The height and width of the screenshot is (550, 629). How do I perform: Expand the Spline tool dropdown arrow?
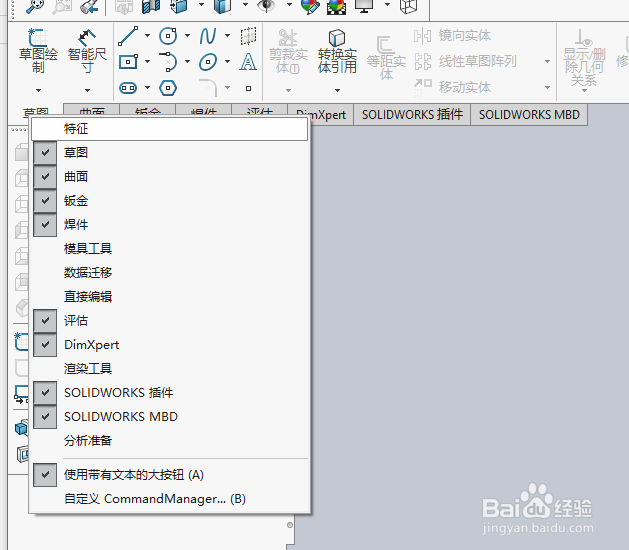pyautogui.click(x=227, y=36)
